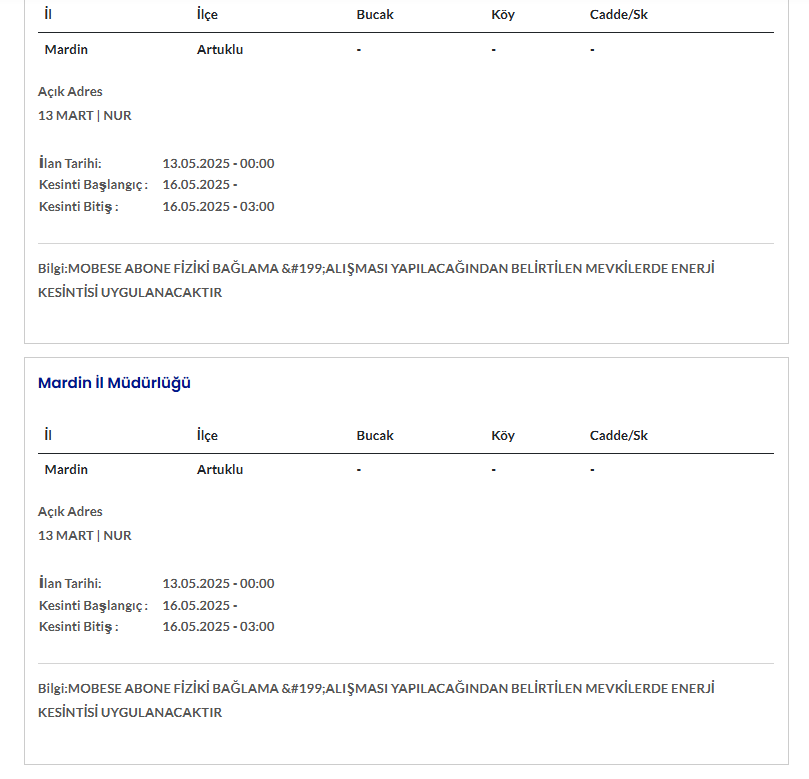Image resolution: width=809 pixels, height=779 pixels.
Task: Click the Cadde/Sk header in upper table
Action: coord(618,15)
